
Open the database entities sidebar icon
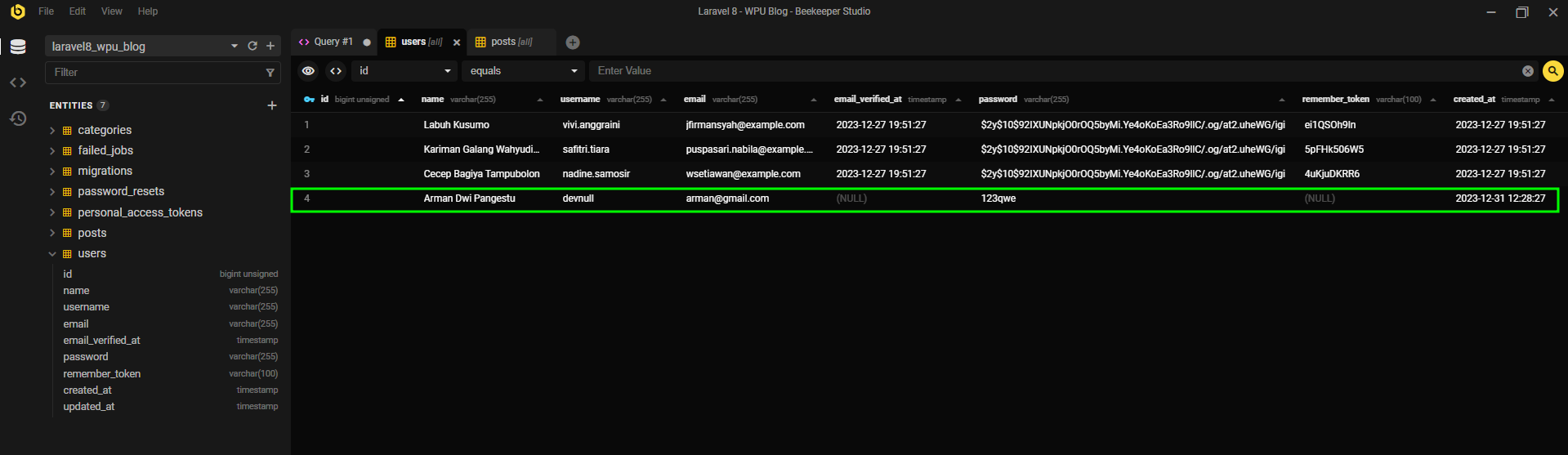pyautogui.click(x=18, y=47)
